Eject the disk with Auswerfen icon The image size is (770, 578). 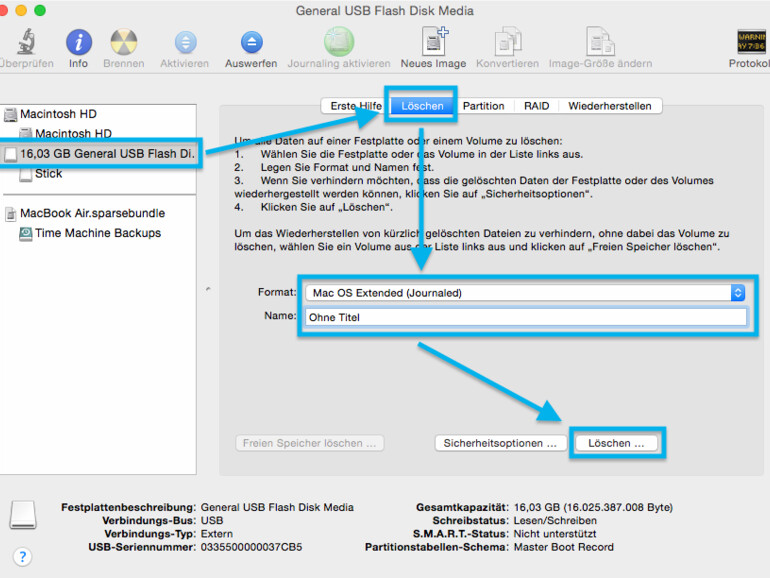coord(251,42)
